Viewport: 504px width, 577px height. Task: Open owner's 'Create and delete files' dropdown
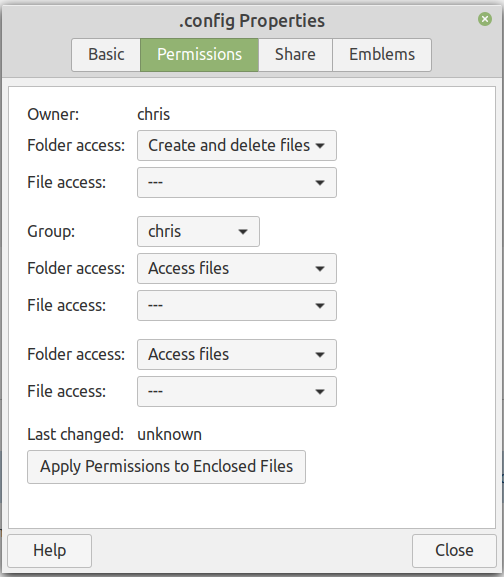click(x=237, y=145)
